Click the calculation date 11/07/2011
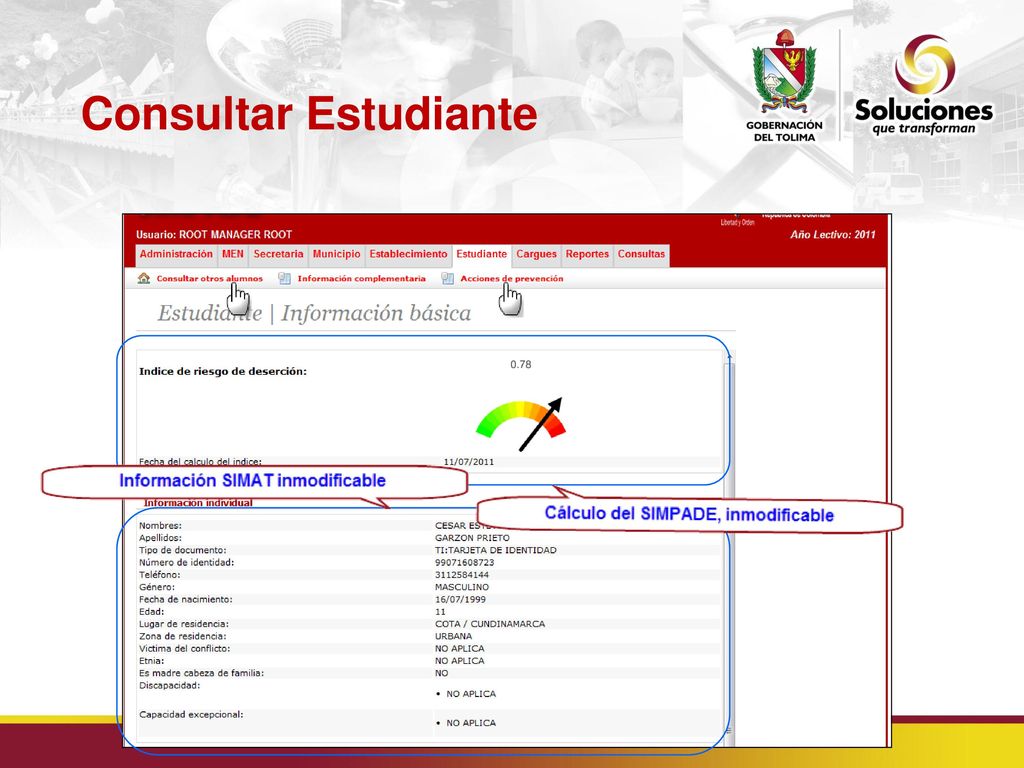The height and width of the screenshot is (768, 1024). click(x=469, y=462)
